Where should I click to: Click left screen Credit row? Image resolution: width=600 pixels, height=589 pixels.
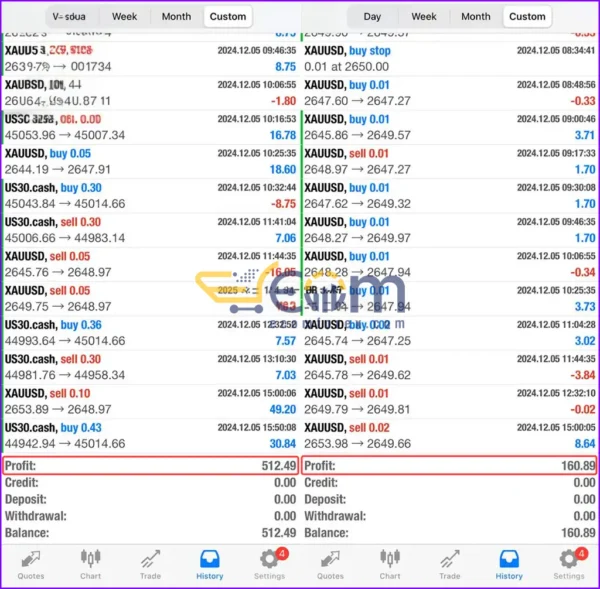click(x=150, y=482)
